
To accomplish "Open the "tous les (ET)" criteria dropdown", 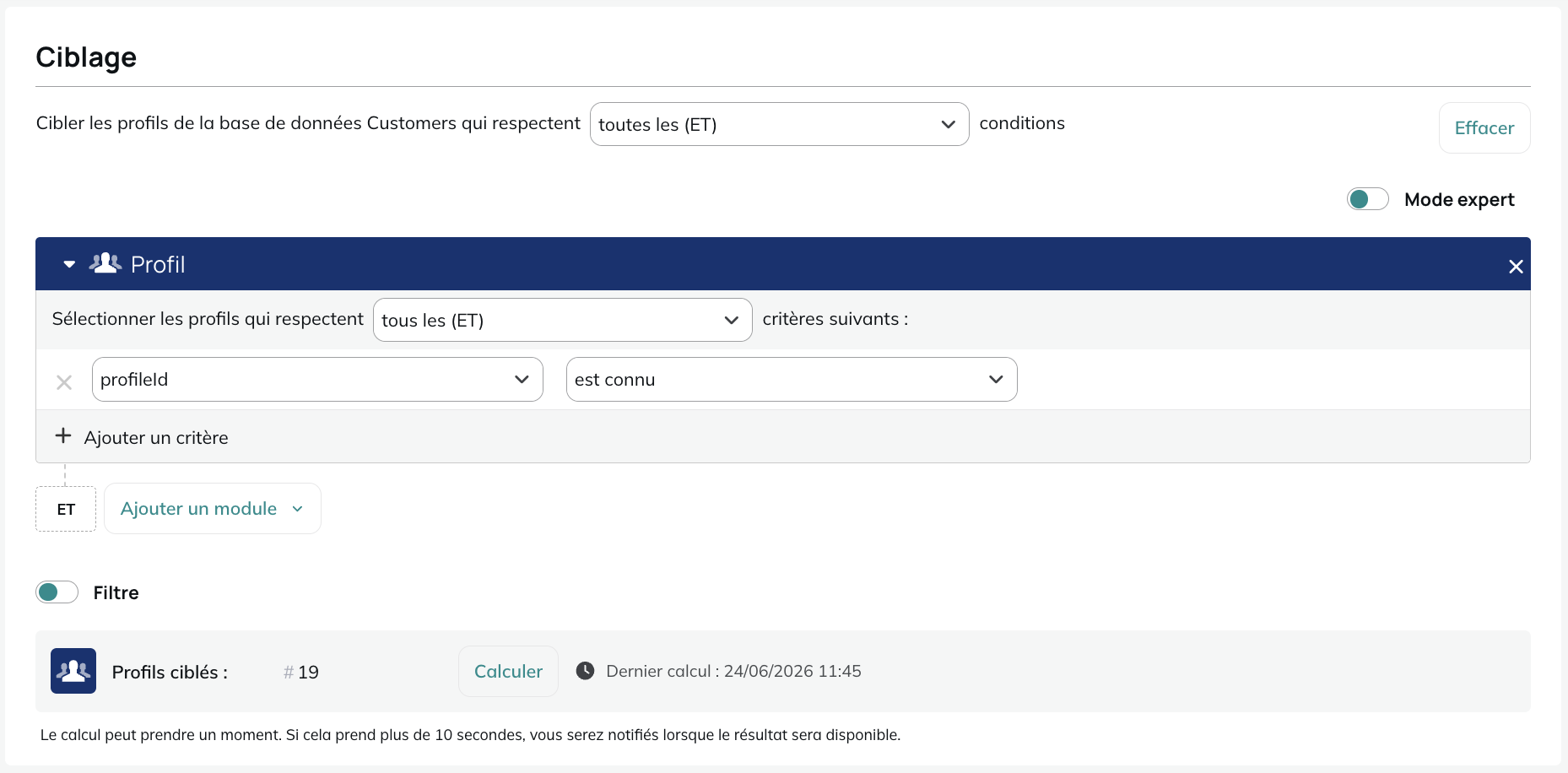I will [562, 320].
